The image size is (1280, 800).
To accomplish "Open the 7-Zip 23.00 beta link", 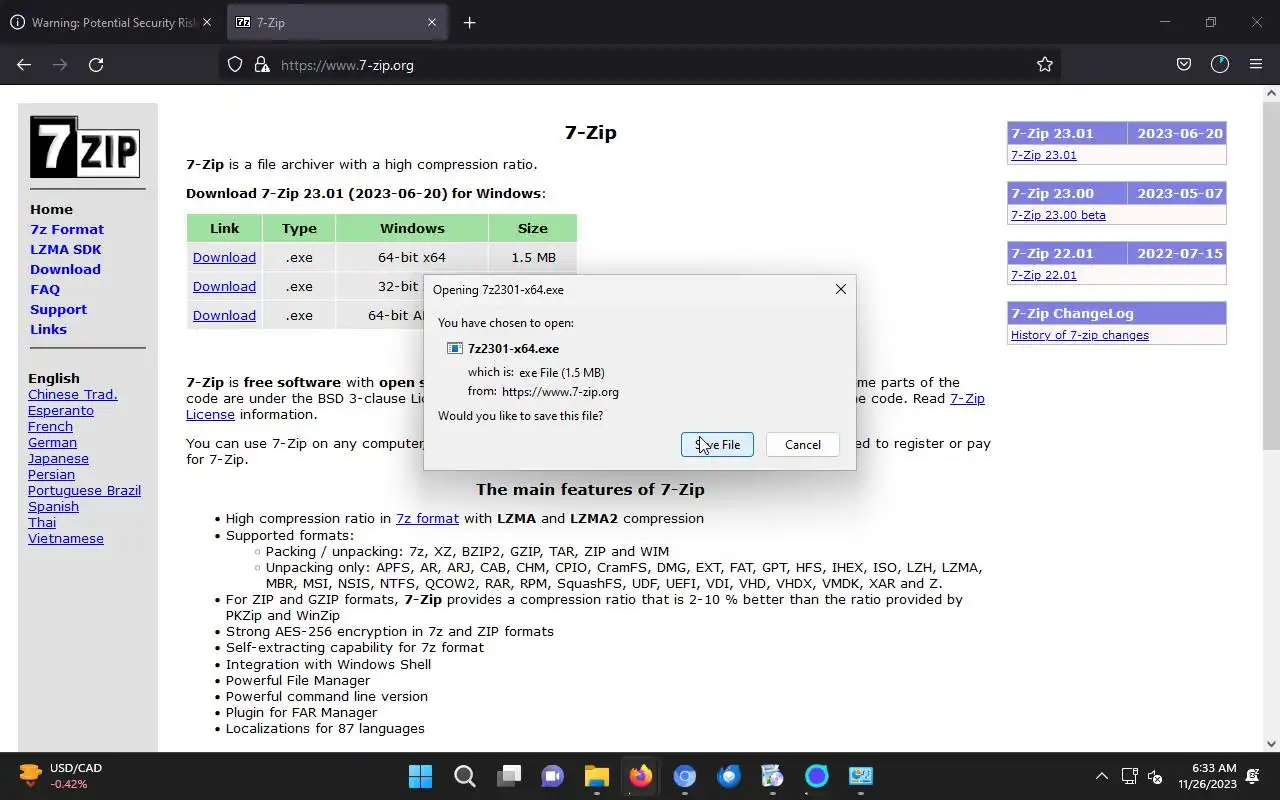I will pos(1058,215).
